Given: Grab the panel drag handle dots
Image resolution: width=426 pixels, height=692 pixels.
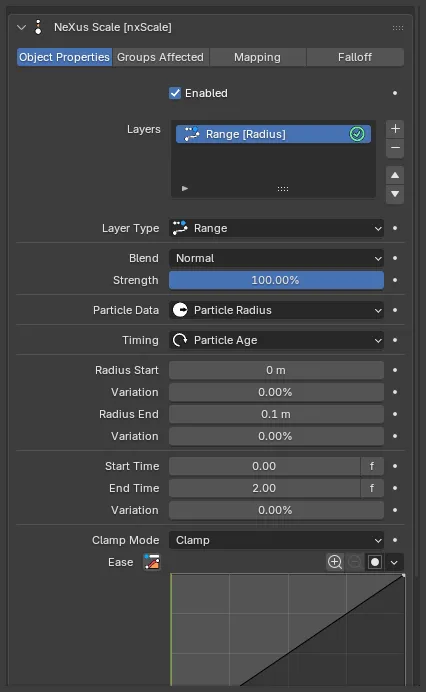Looking at the screenshot, I should 398,28.
